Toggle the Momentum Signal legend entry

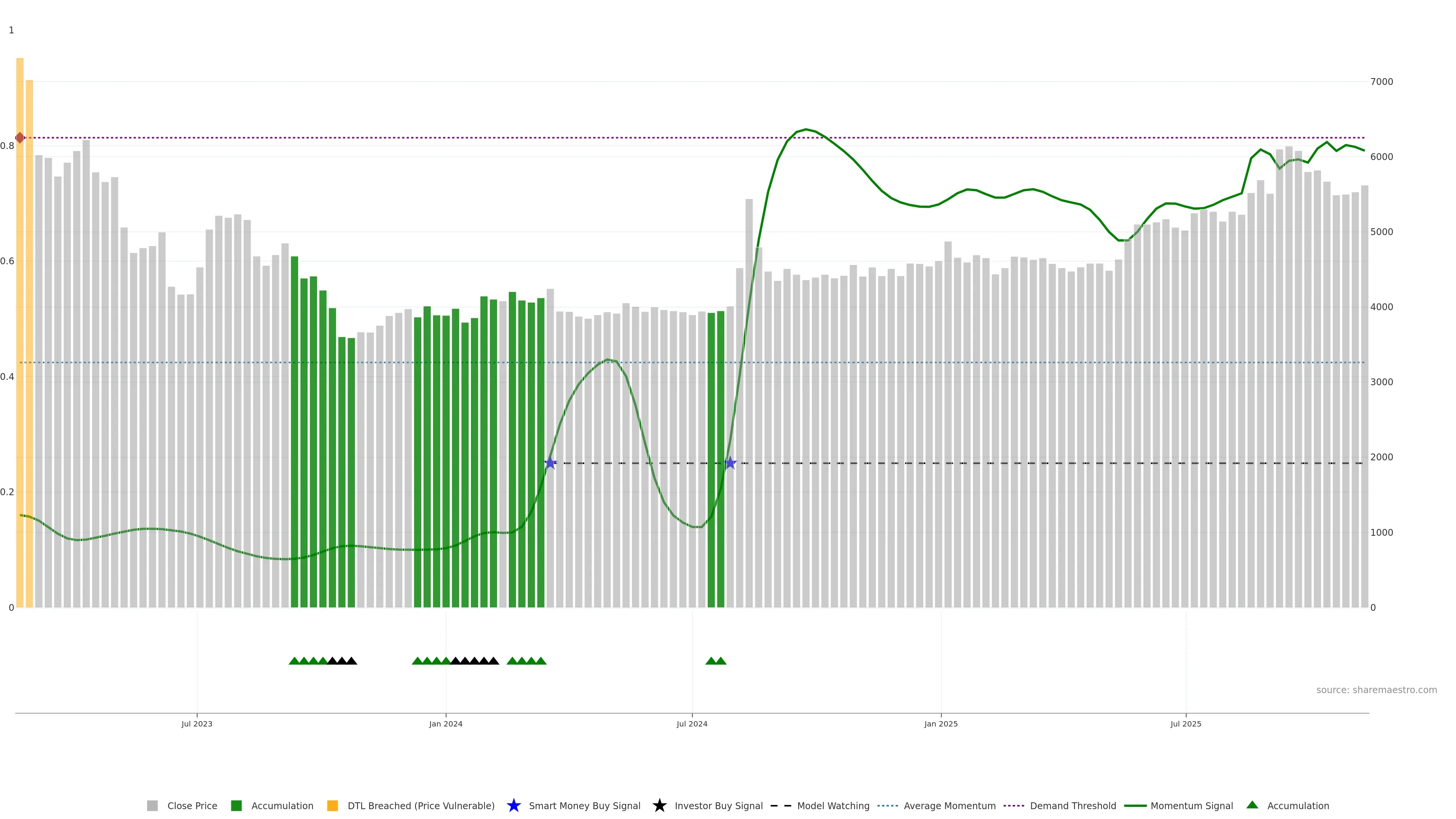pyautogui.click(x=1191, y=806)
